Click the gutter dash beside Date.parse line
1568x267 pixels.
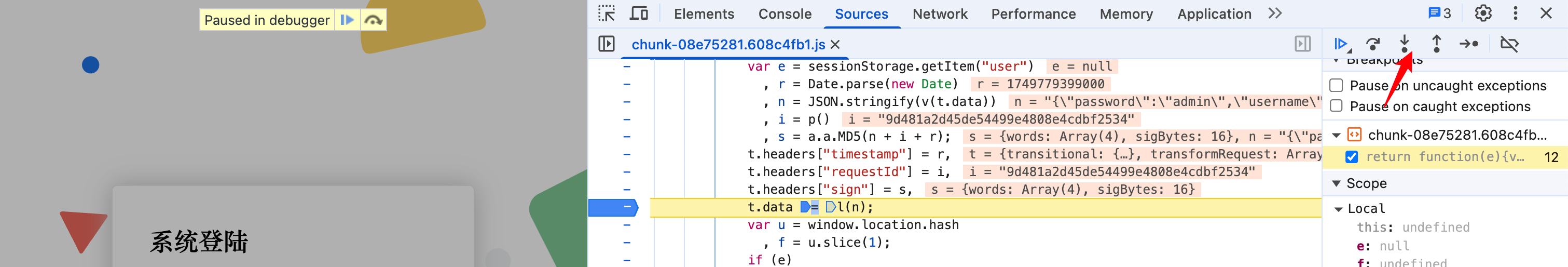pyautogui.click(x=627, y=84)
